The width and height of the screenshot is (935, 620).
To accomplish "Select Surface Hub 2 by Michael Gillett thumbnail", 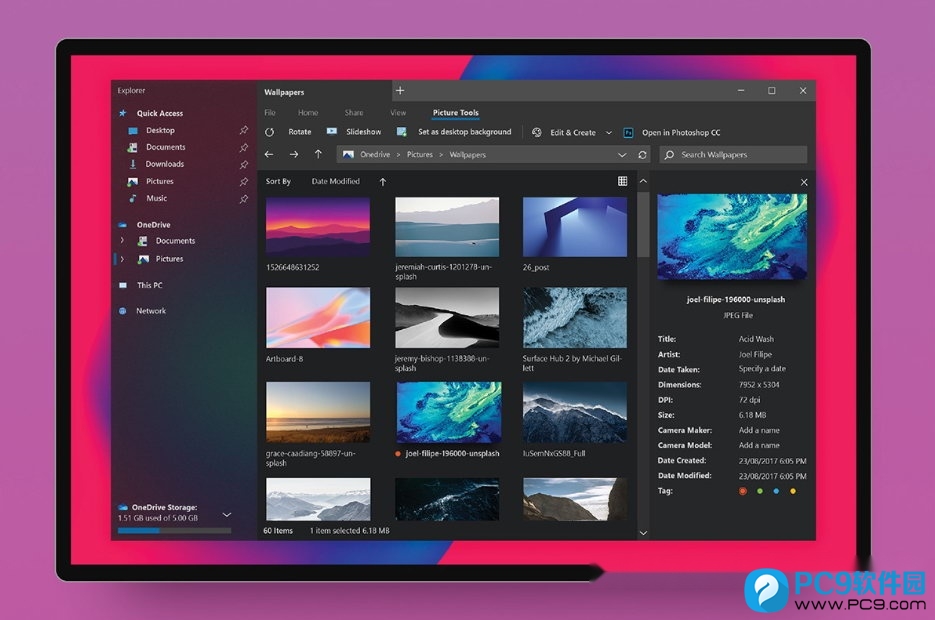I will [x=575, y=318].
